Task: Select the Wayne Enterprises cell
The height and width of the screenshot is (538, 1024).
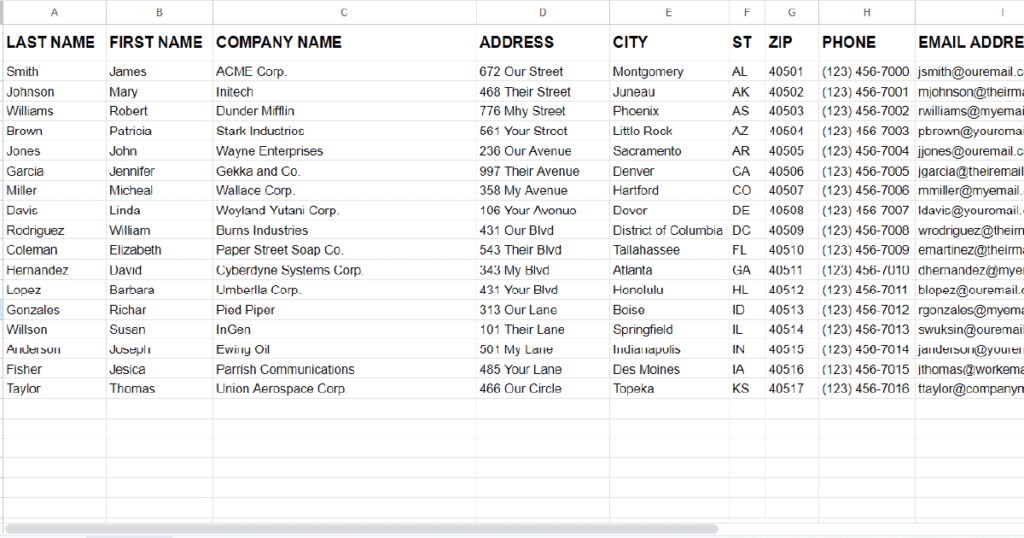Action: (x=344, y=151)
